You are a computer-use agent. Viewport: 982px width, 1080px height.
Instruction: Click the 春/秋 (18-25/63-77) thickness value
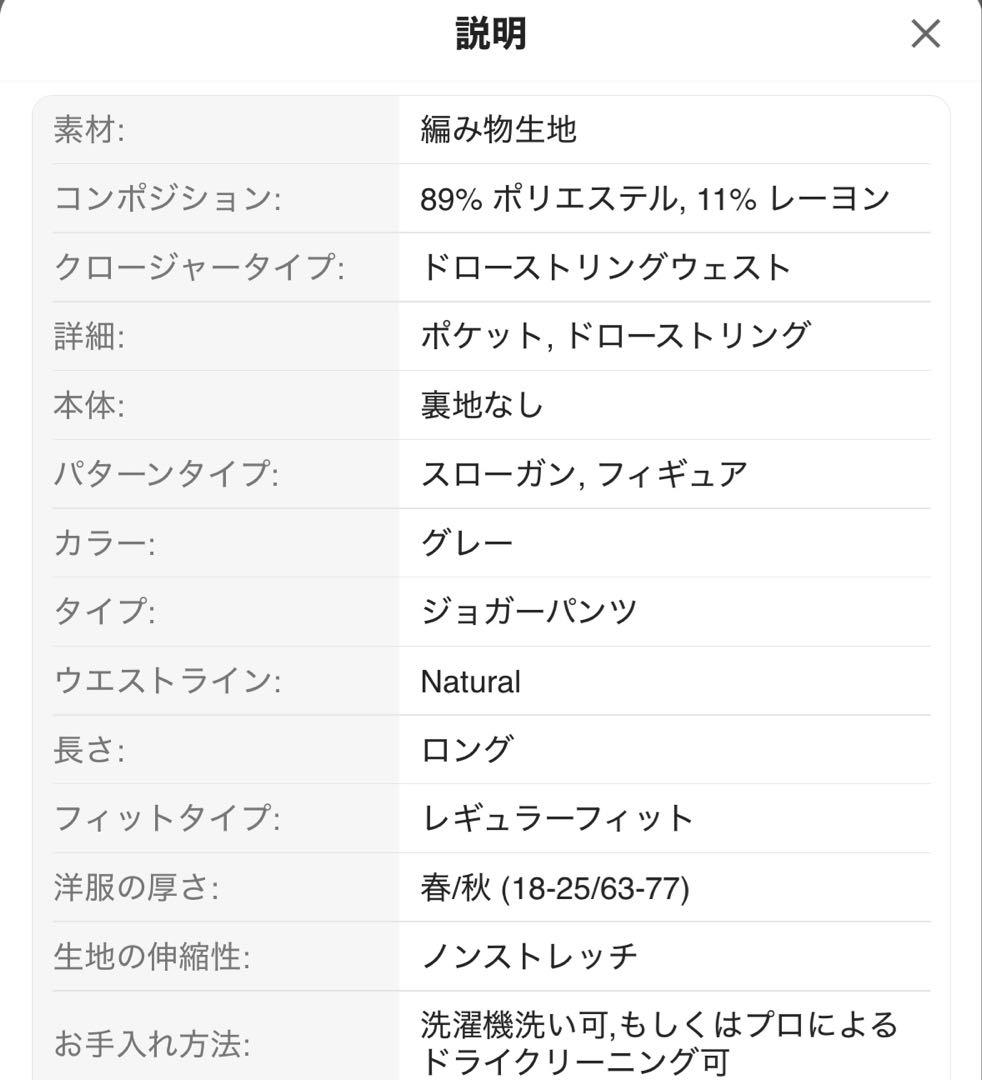(555, 888)
